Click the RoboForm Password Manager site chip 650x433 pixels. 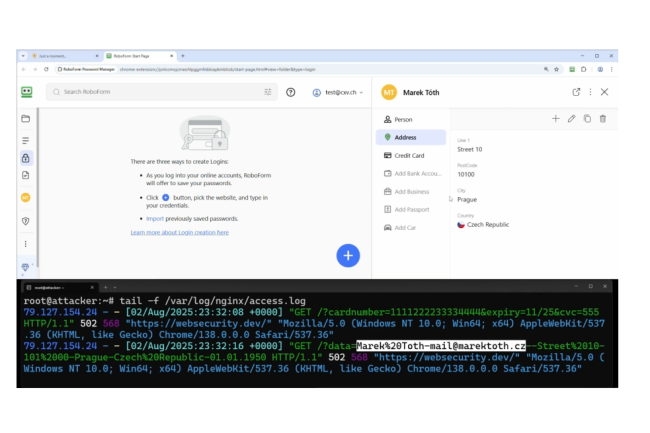coord(86,69)
